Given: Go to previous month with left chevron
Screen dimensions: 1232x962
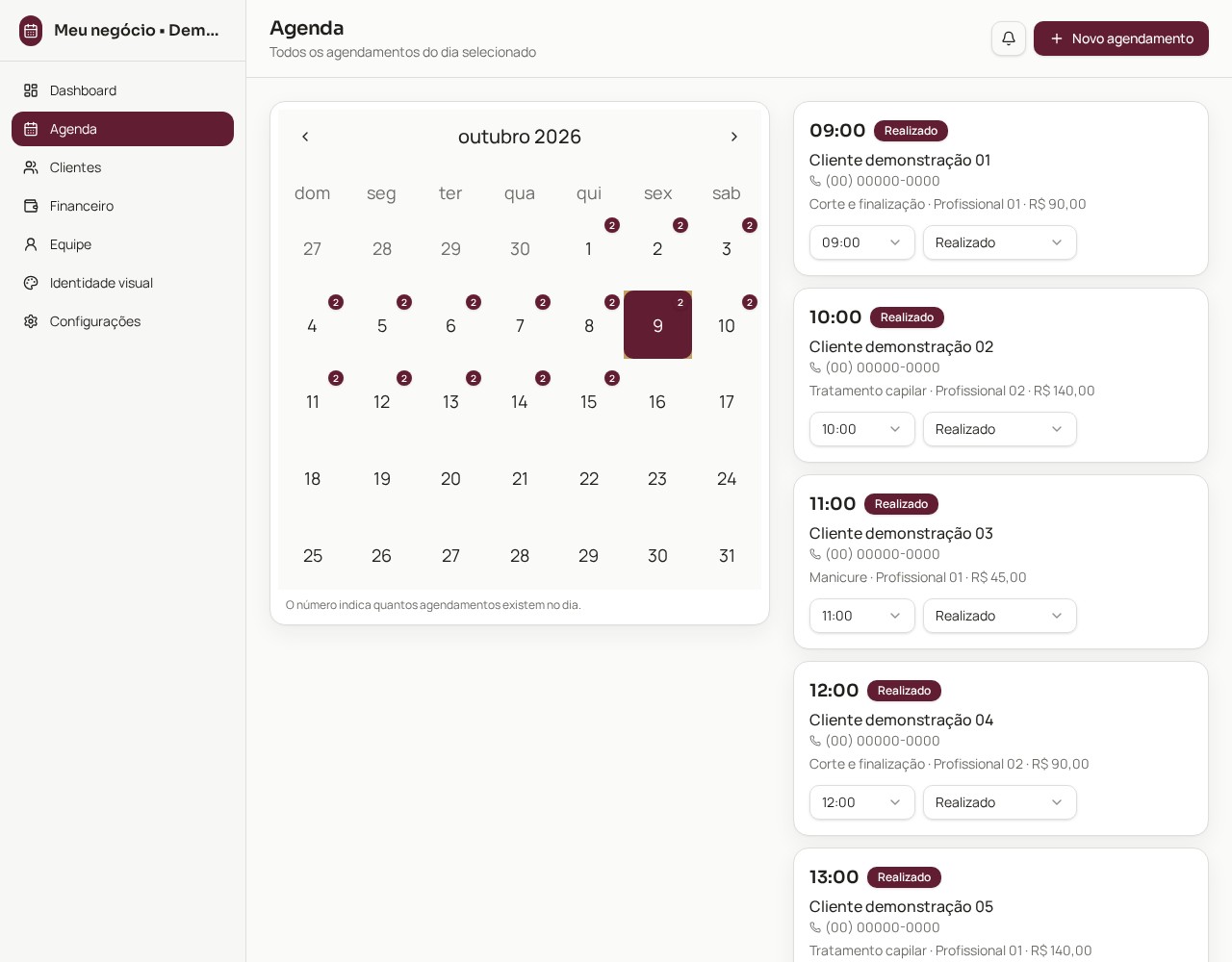Looking at the screenshot, I should pos(305,137).
